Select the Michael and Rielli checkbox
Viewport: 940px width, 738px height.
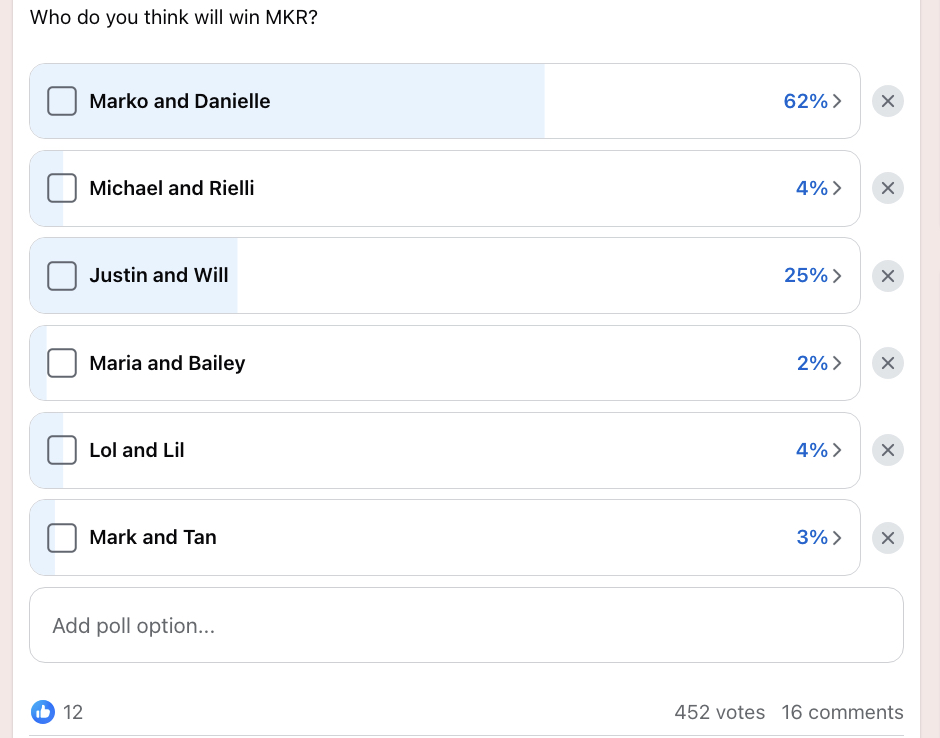(x=62, y=188)
